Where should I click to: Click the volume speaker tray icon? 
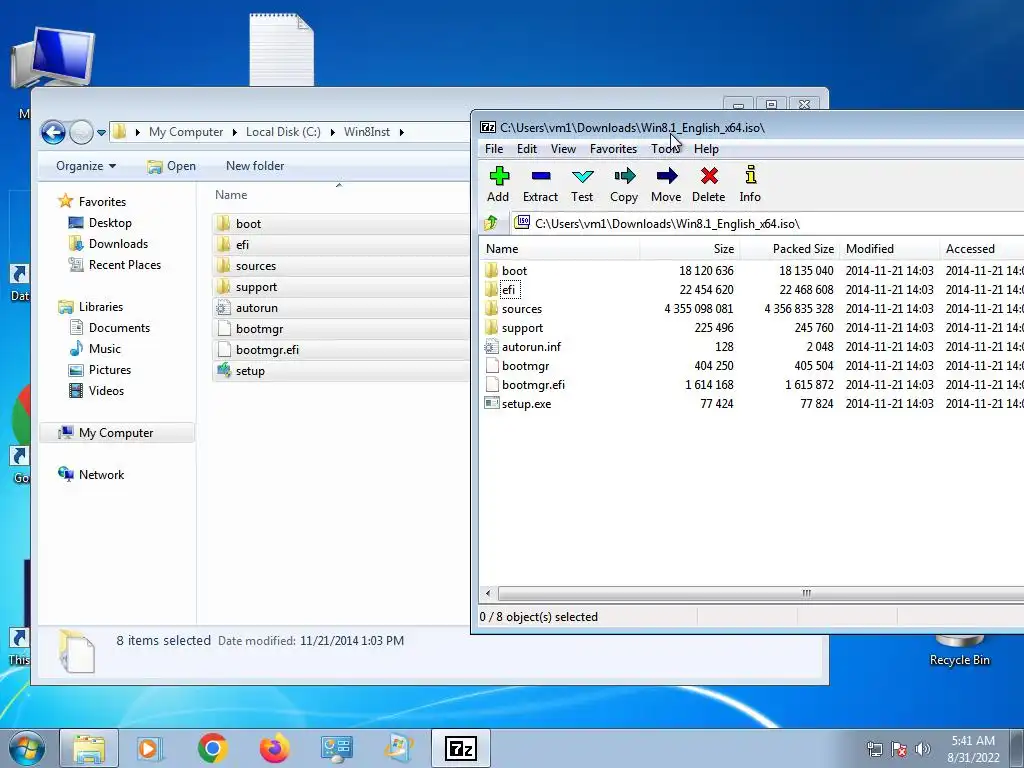(922, 749)
